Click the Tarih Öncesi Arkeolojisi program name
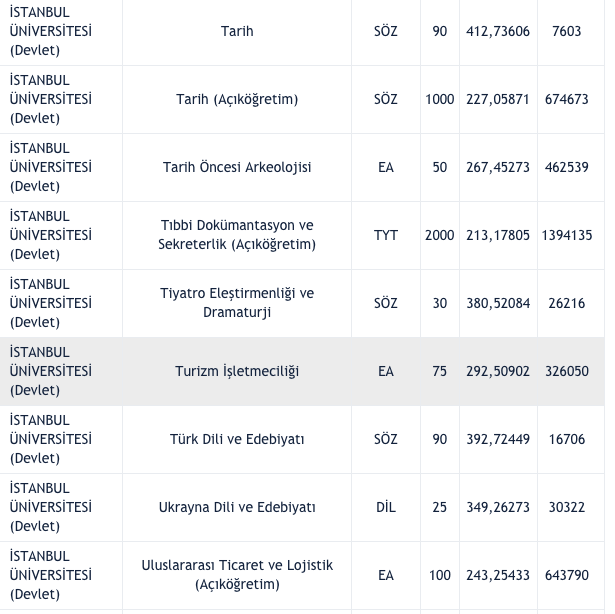The height and width of the screenshot is (614, 615). [x=237, y=167]
